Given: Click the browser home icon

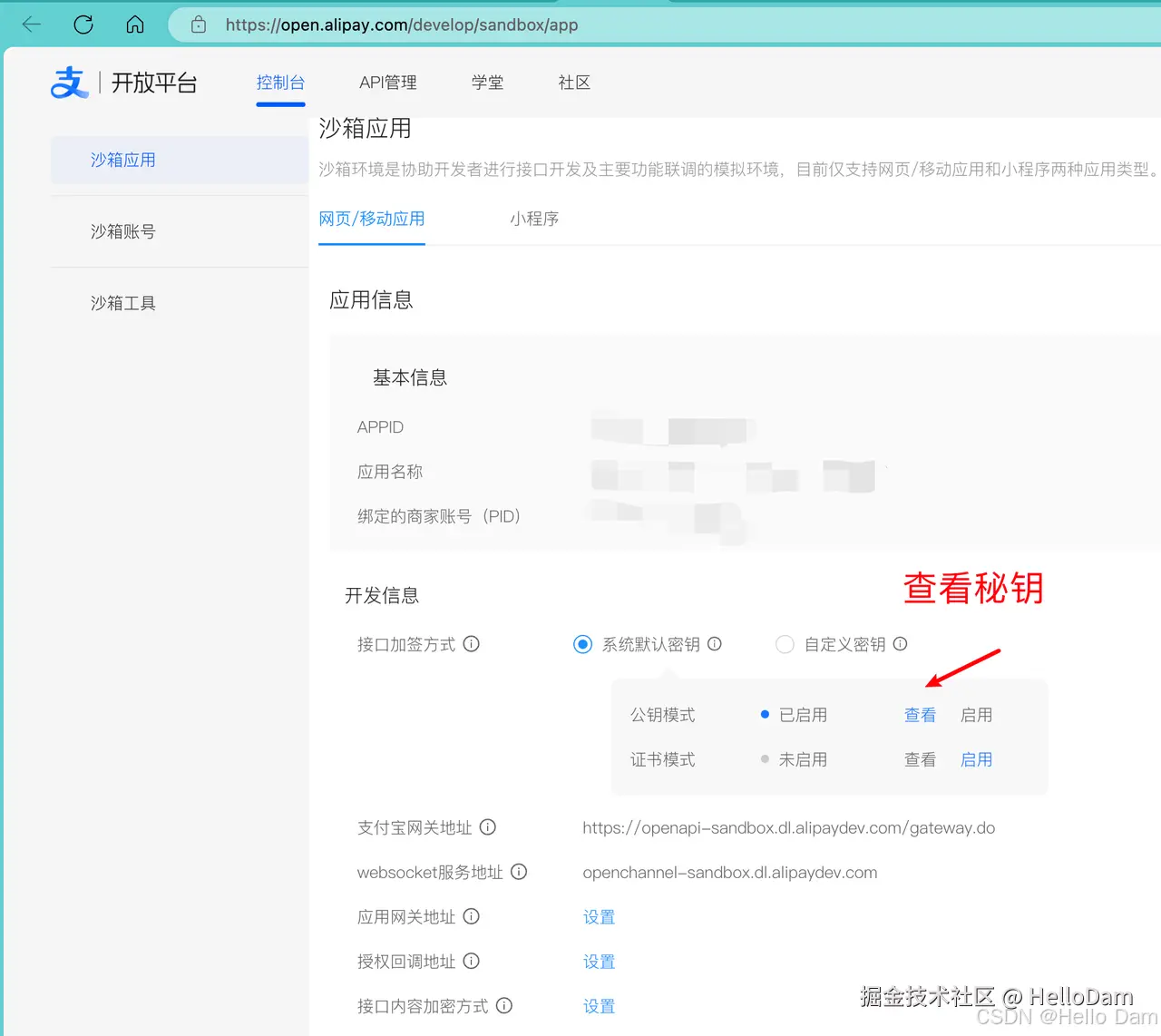Looking at the screenshot, I should tap(134, 24).
